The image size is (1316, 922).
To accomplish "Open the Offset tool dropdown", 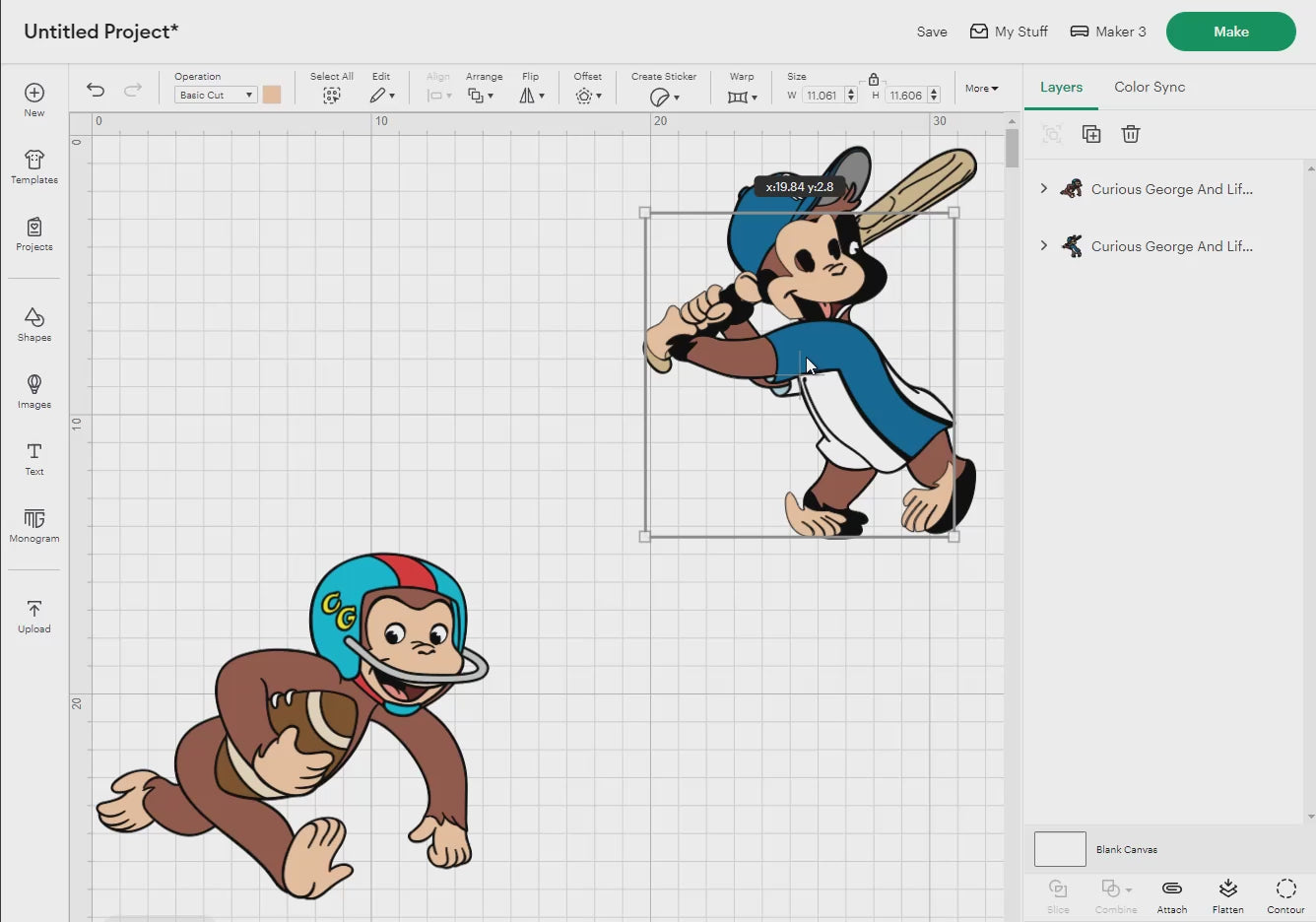I will (589, 96).
